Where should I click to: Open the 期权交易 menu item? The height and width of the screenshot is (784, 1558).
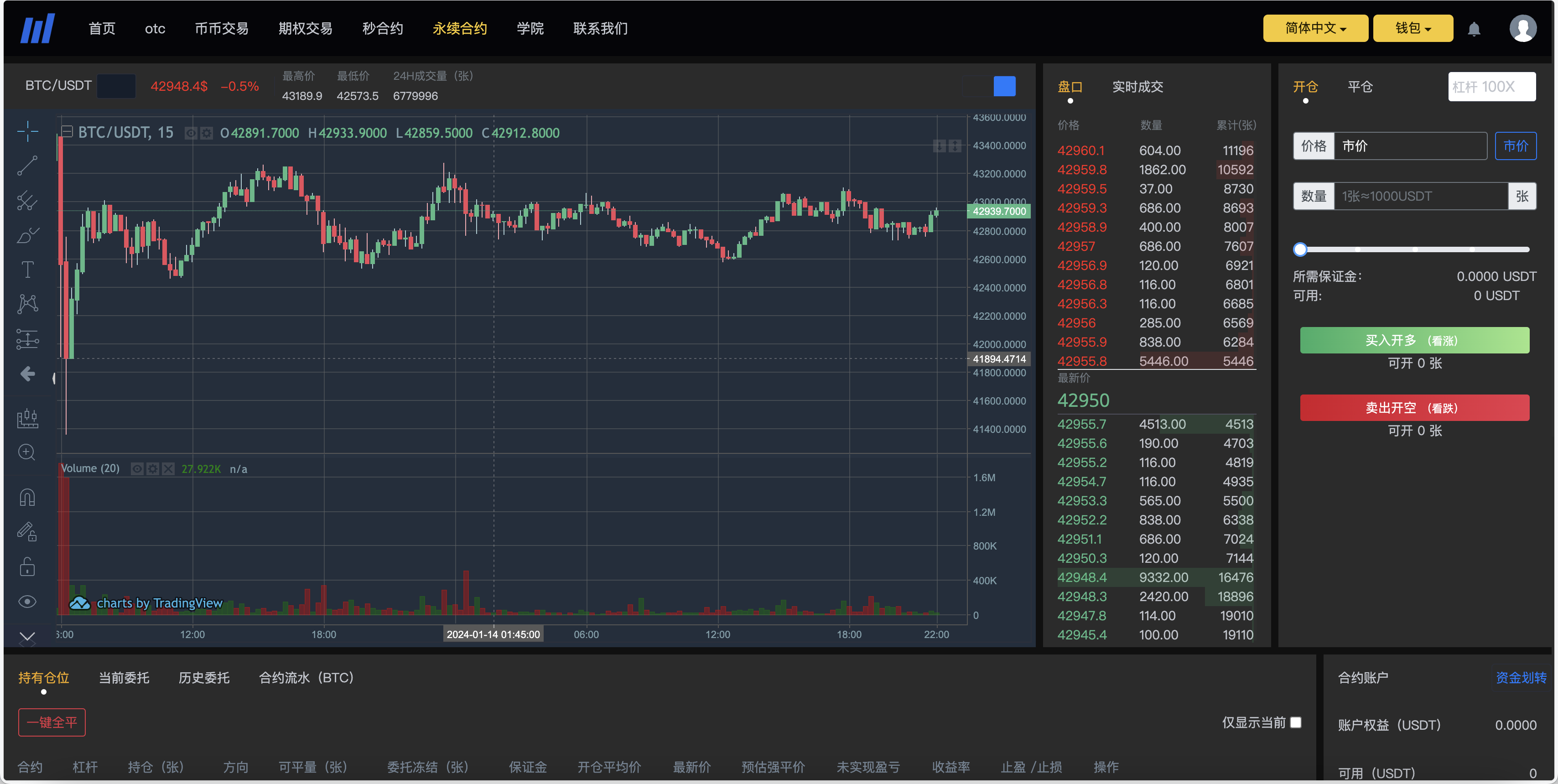pos(305,28)
